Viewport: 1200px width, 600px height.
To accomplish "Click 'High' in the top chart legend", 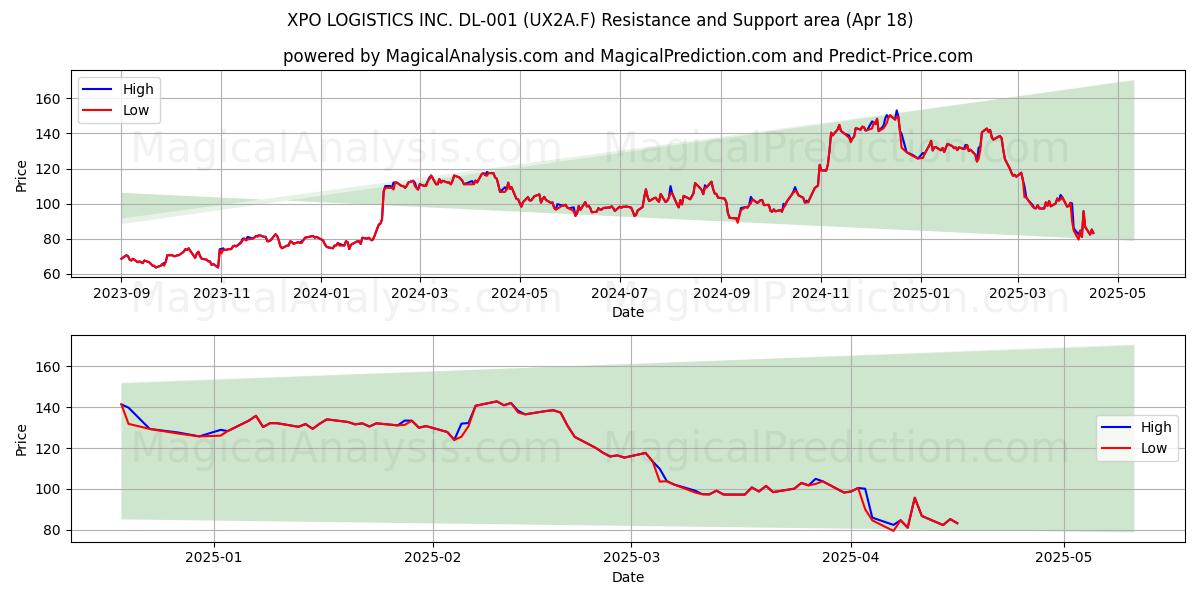I will coord(138,89).
